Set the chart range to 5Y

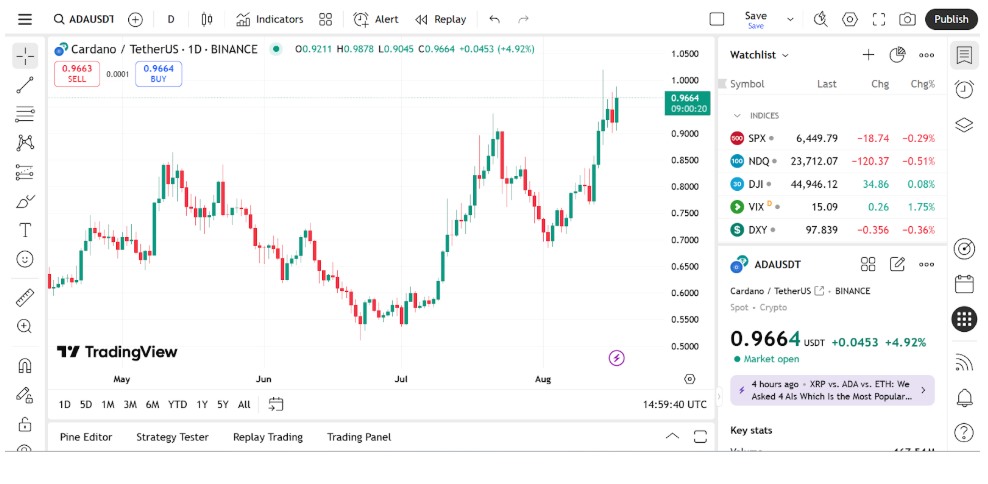pos(222,405)
